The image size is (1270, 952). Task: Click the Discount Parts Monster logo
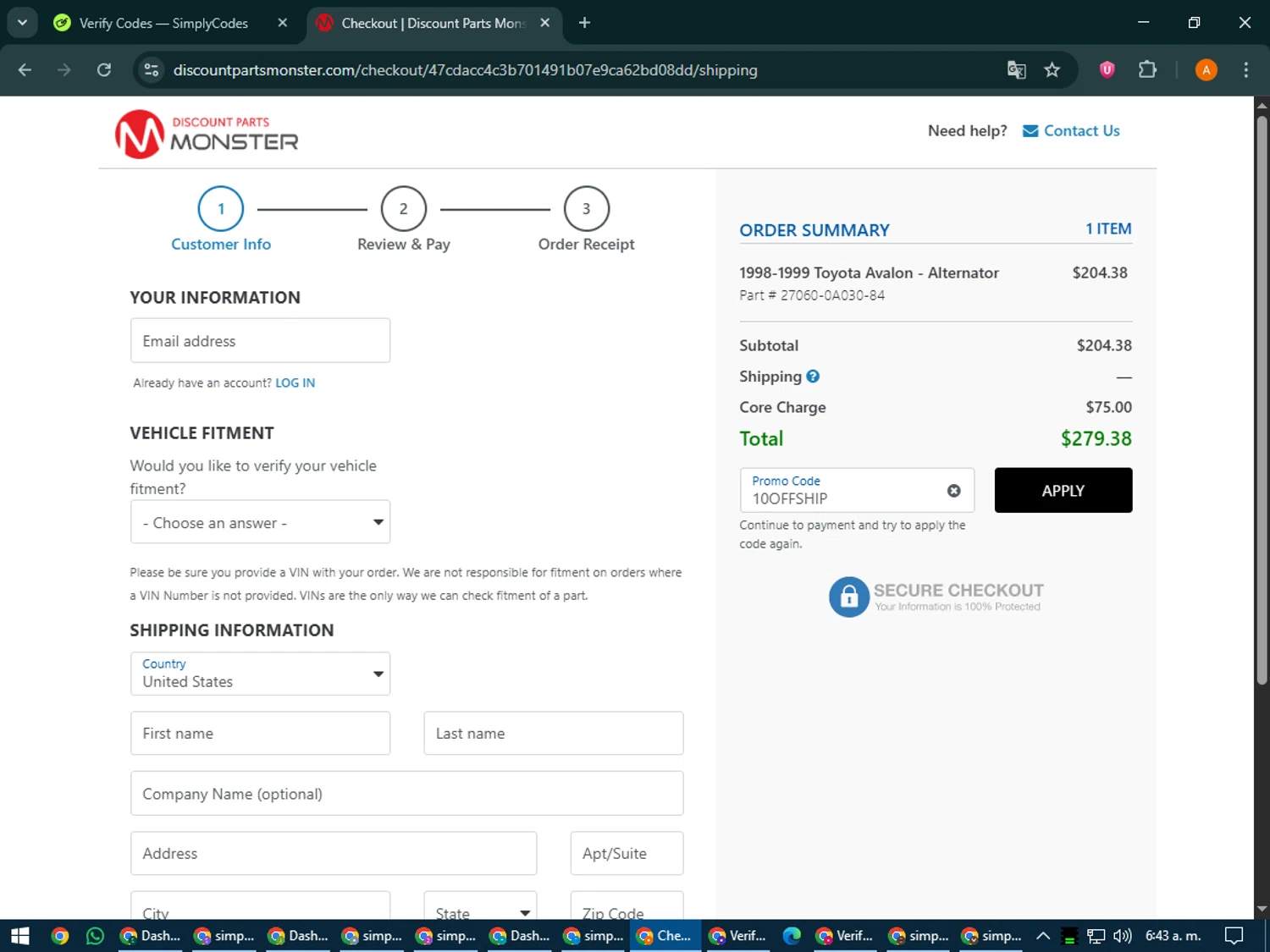[x=207, y=134]
